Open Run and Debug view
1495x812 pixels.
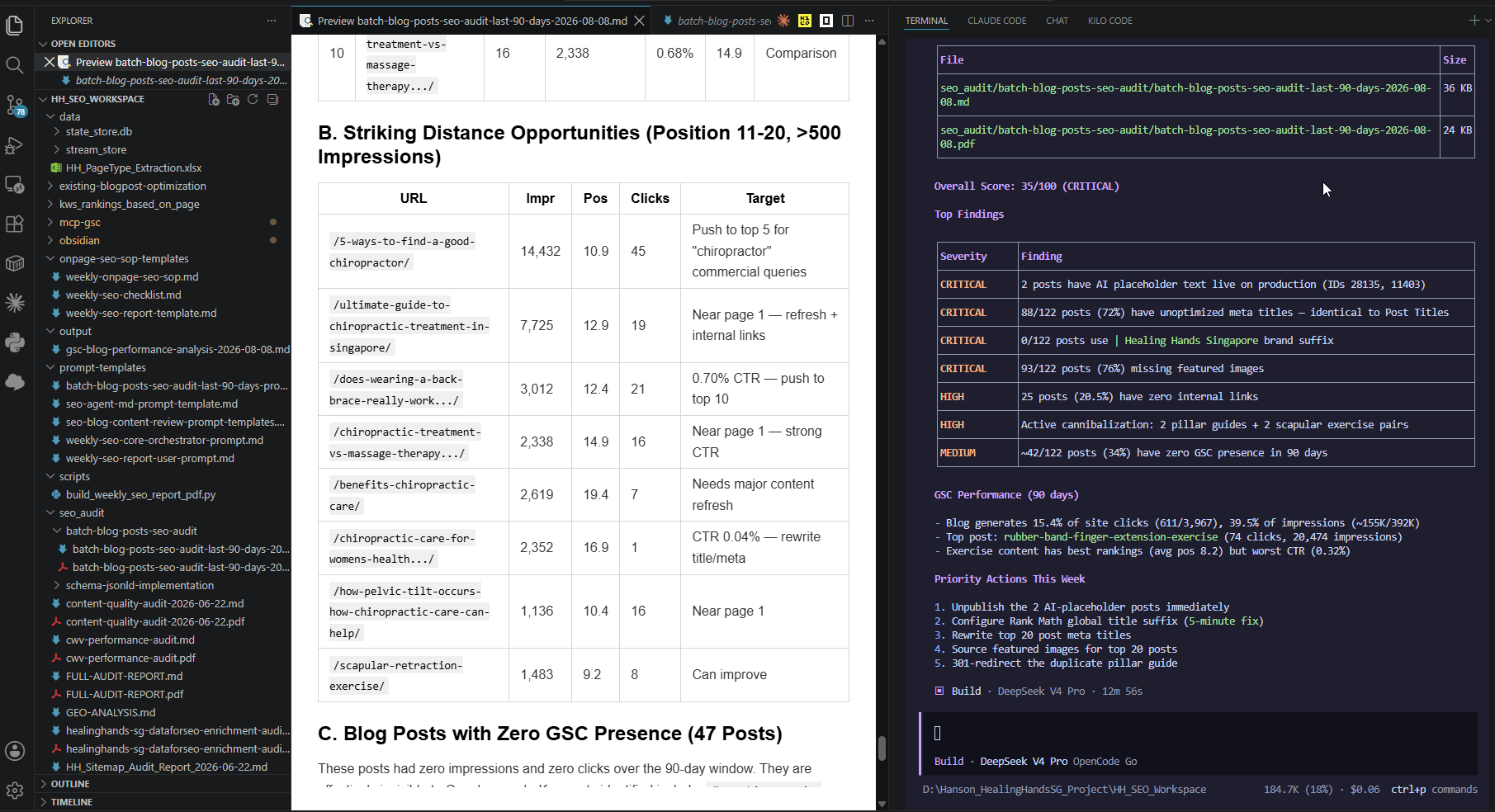(15, 145)
